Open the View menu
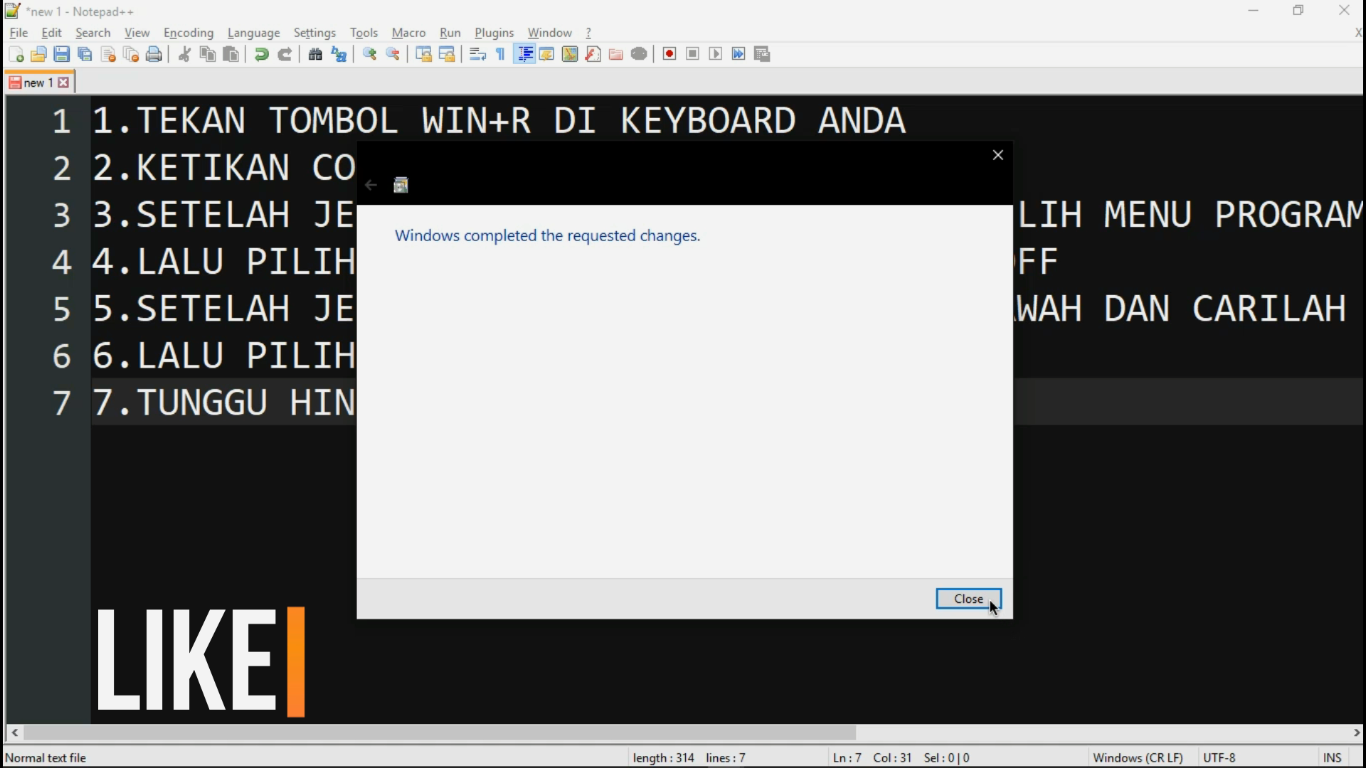 pos(137,33)
